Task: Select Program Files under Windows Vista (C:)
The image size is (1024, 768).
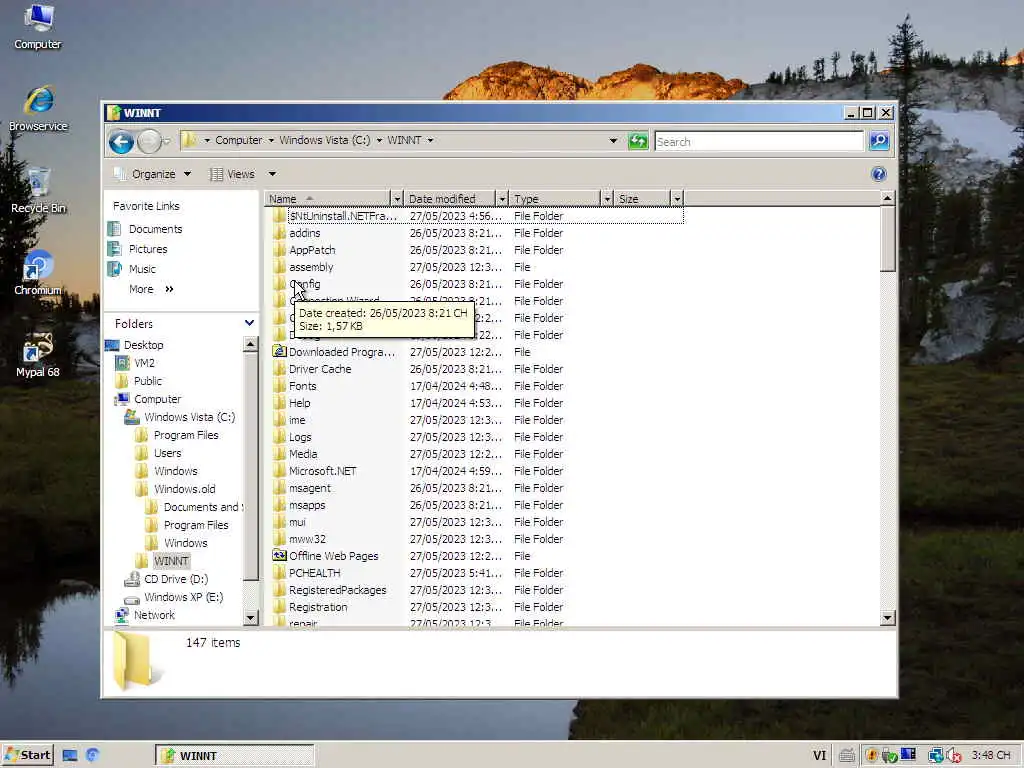Action: coord(186,435)
